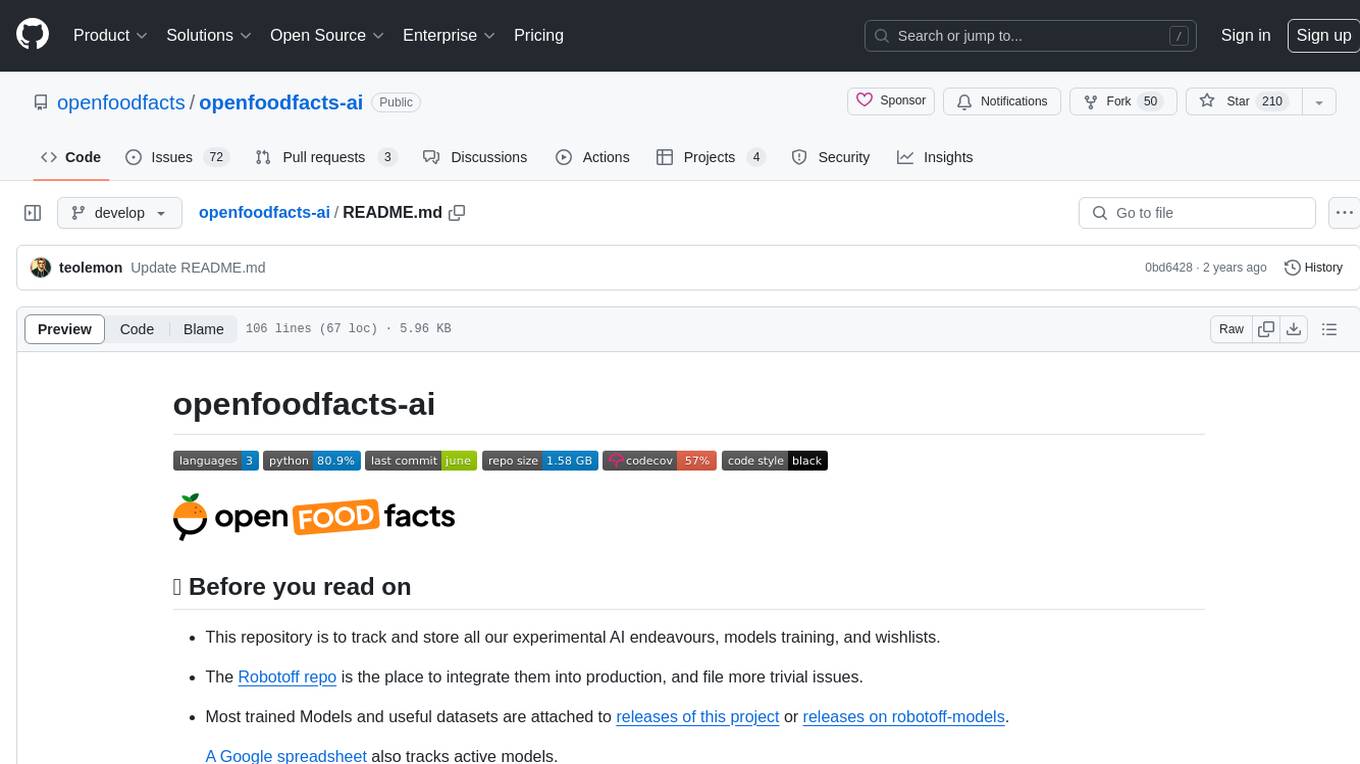Copy the README.md file path
The height and width of the screenshot is (764, 1360).
457,213
